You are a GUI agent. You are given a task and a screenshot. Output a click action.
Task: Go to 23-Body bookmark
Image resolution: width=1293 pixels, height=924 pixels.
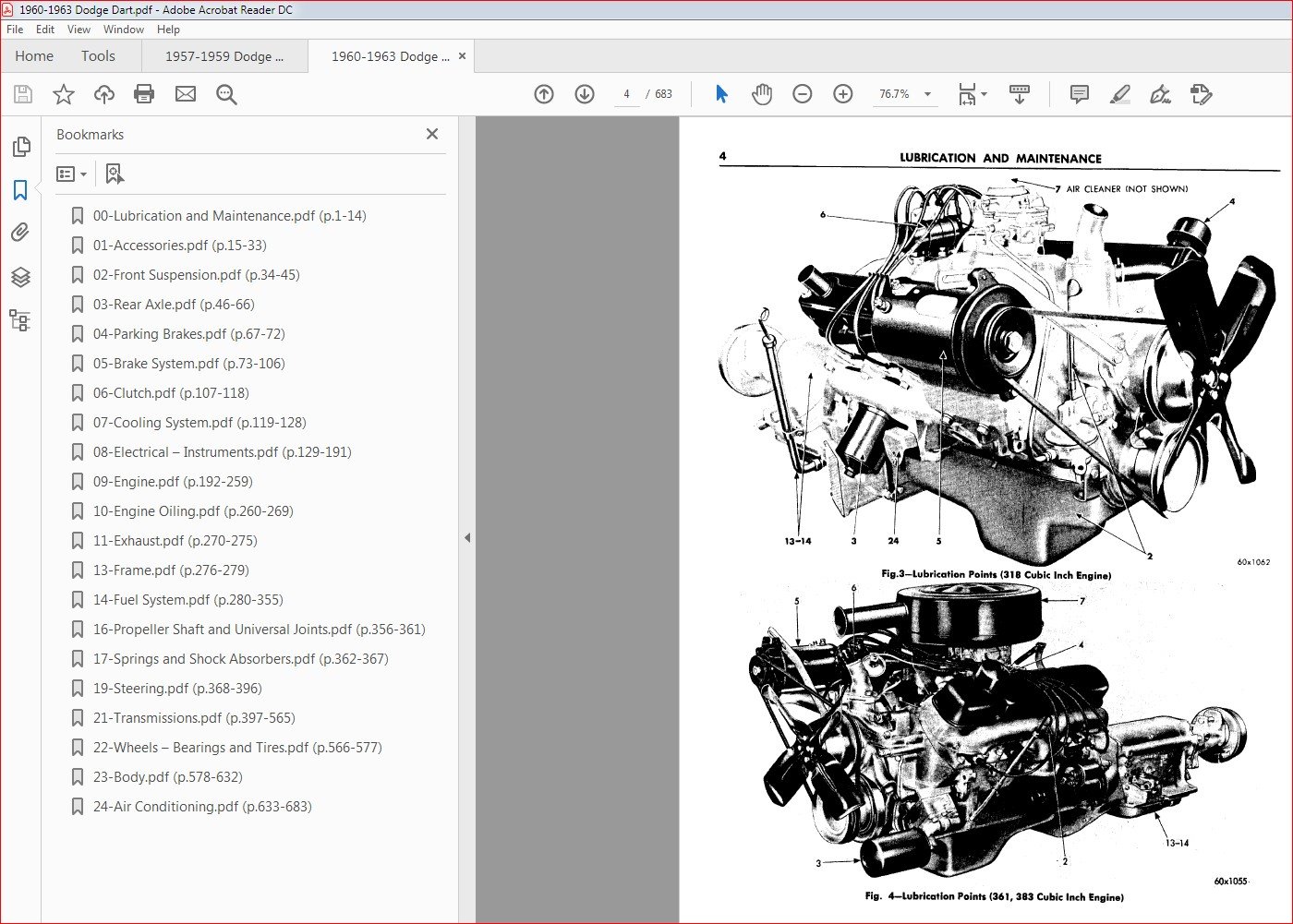pos(168,777)
